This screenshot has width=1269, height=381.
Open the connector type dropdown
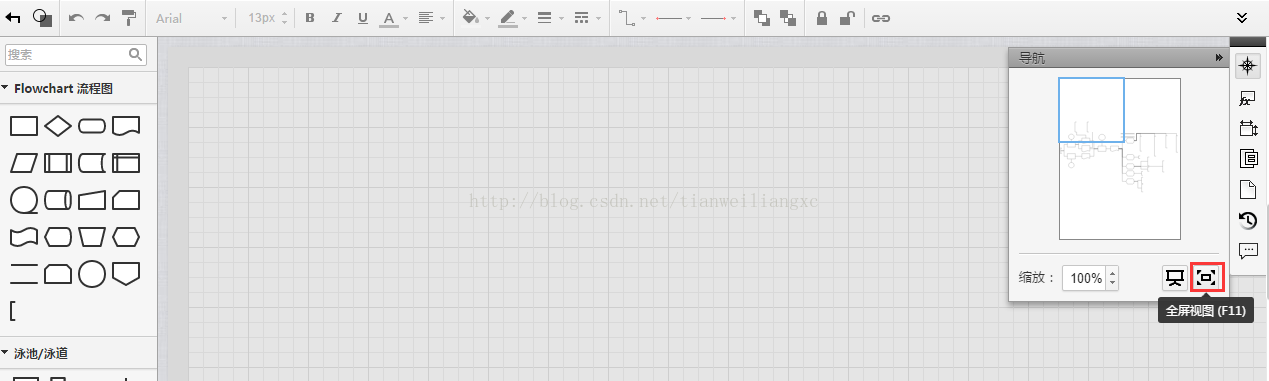coord(631,18)
